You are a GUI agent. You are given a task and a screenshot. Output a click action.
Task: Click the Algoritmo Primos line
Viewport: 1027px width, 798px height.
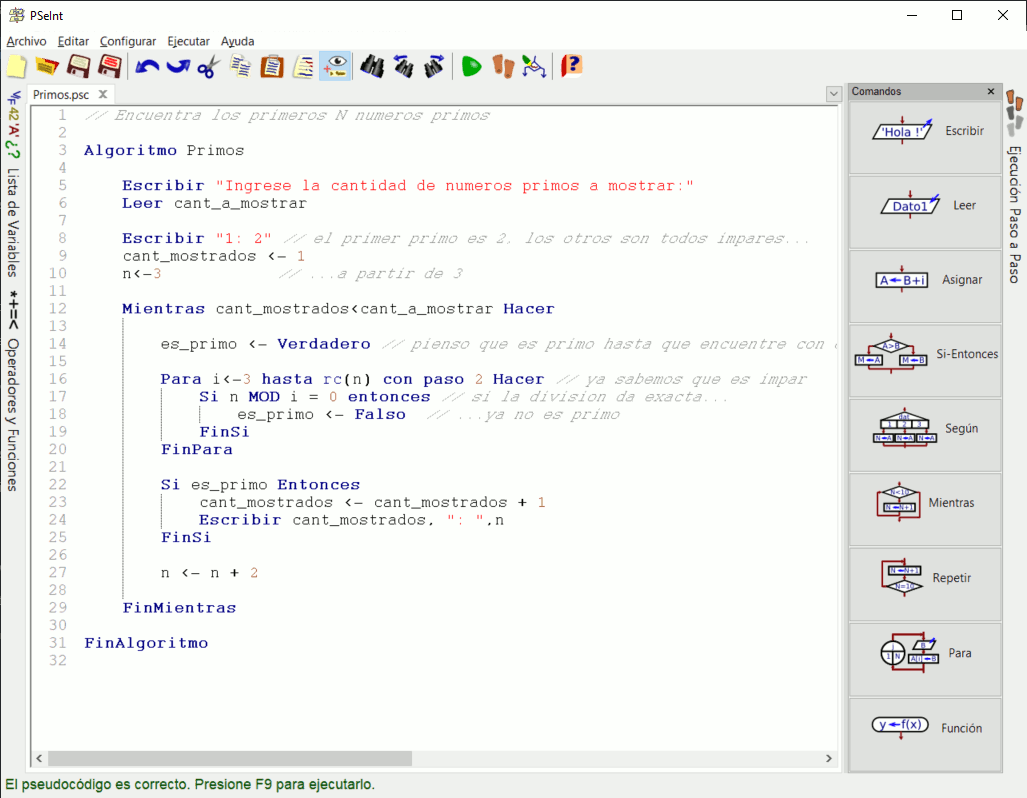coord(164,151)
